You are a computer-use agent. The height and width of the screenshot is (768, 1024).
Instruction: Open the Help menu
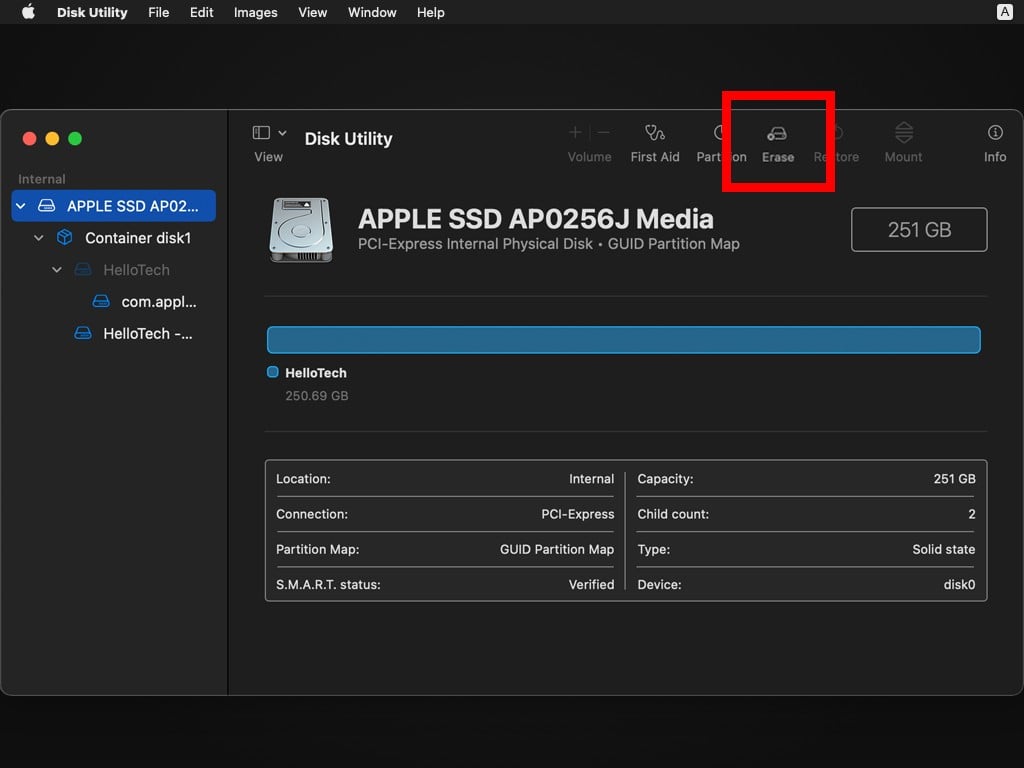pyautogui.click(x=430, y=12)
